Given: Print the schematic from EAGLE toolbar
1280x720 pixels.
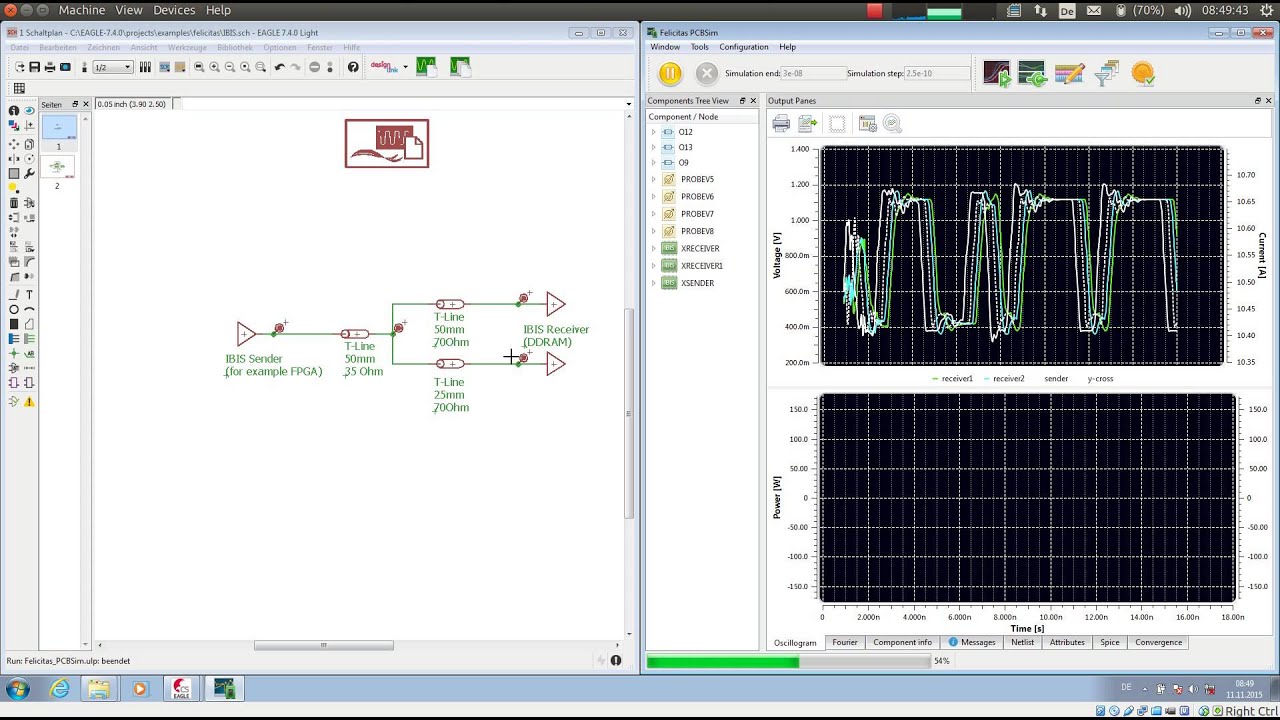Looking at the screenshot, I should (x=50, y=67).
